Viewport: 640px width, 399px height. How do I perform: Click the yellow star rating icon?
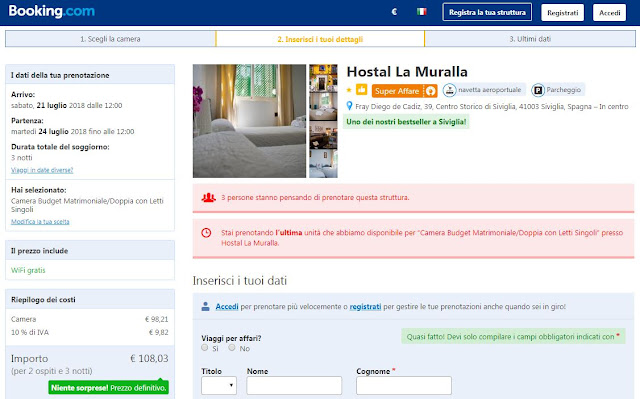[x=349, y=90]
